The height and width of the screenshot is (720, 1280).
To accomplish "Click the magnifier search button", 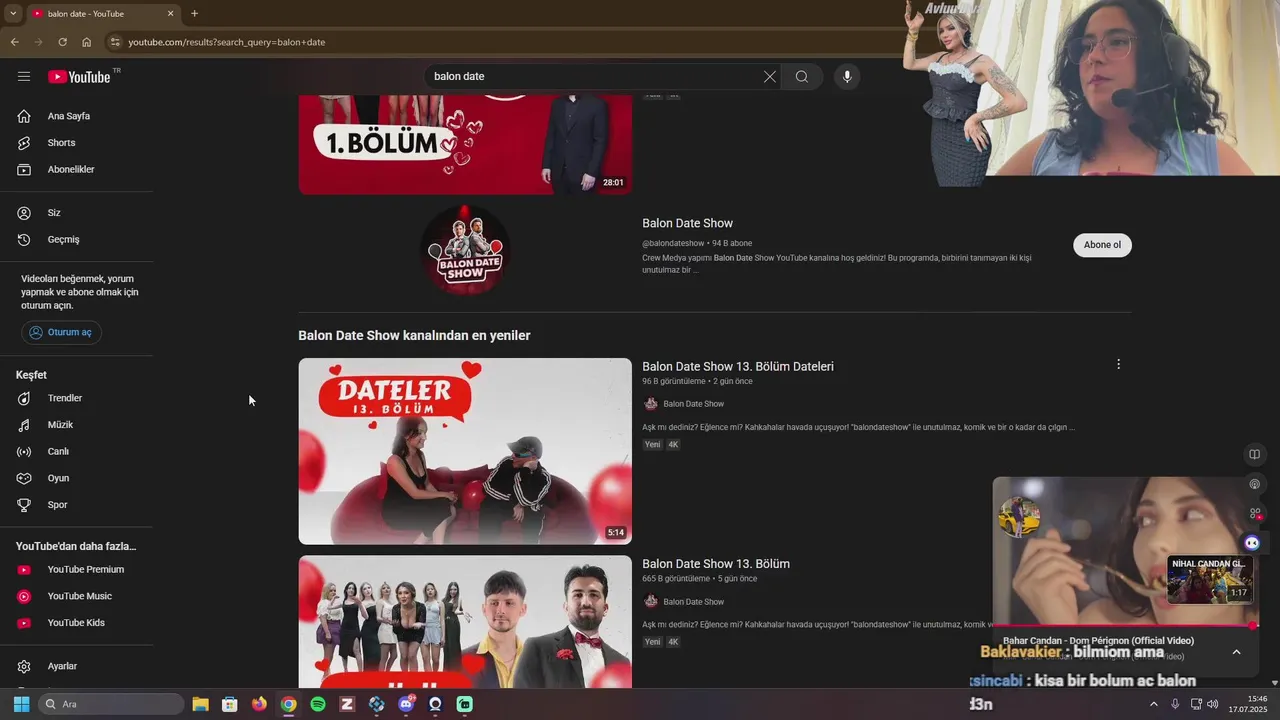I will [x=802, y=77].
